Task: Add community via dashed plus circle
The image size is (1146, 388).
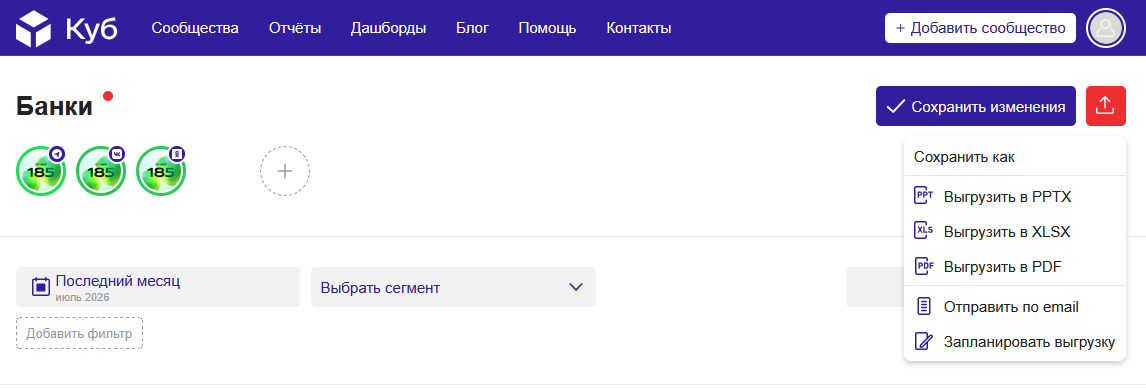Action: click(x=285, y=171)
